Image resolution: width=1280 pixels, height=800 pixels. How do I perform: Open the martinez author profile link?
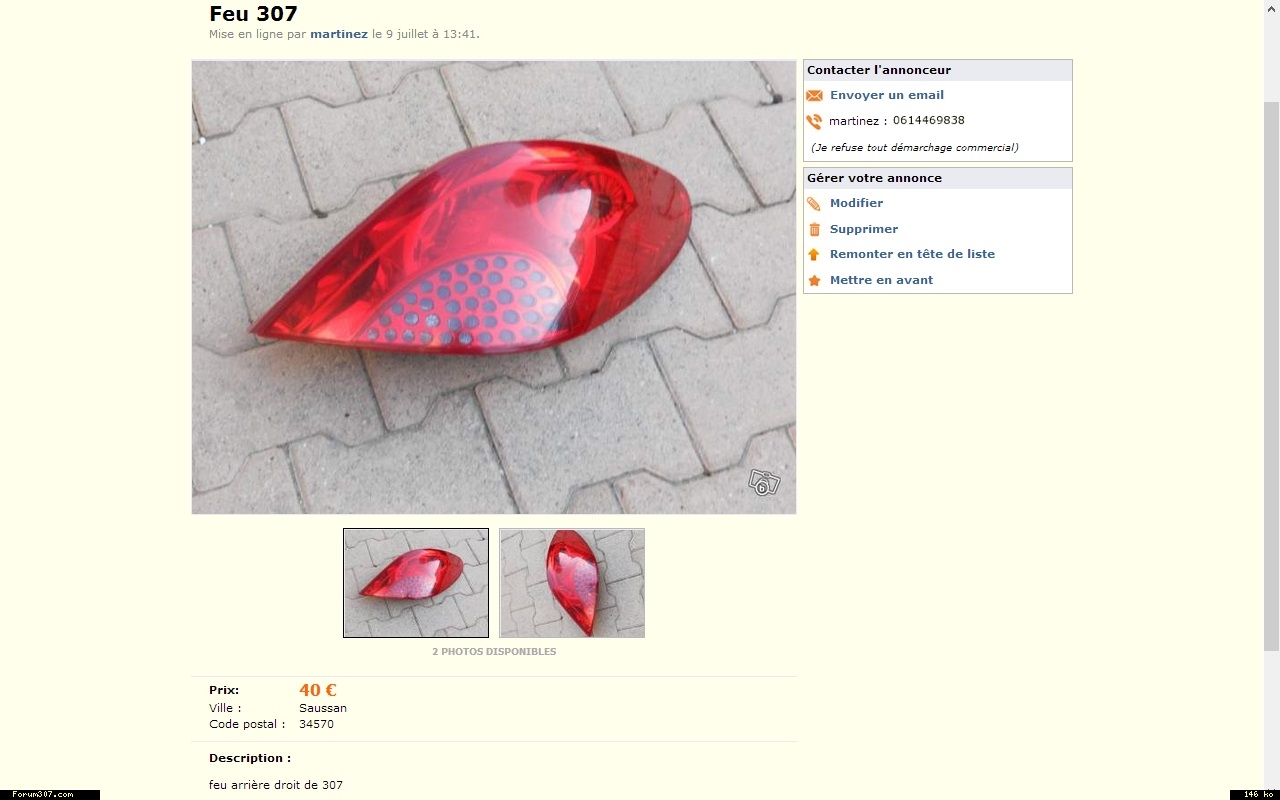tap(339, 34)
